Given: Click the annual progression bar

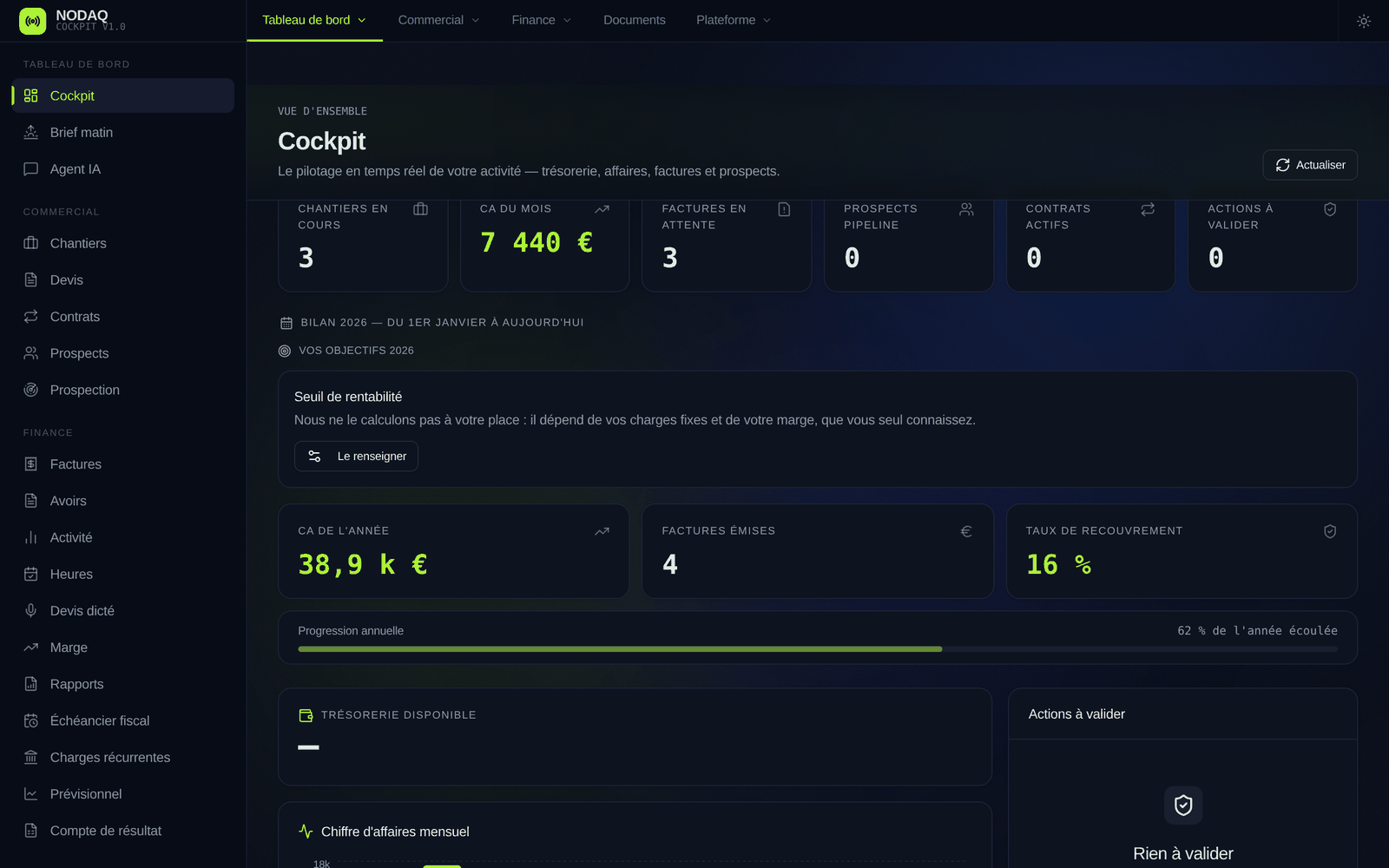Looking at the screenshot, I should [818, 649].
